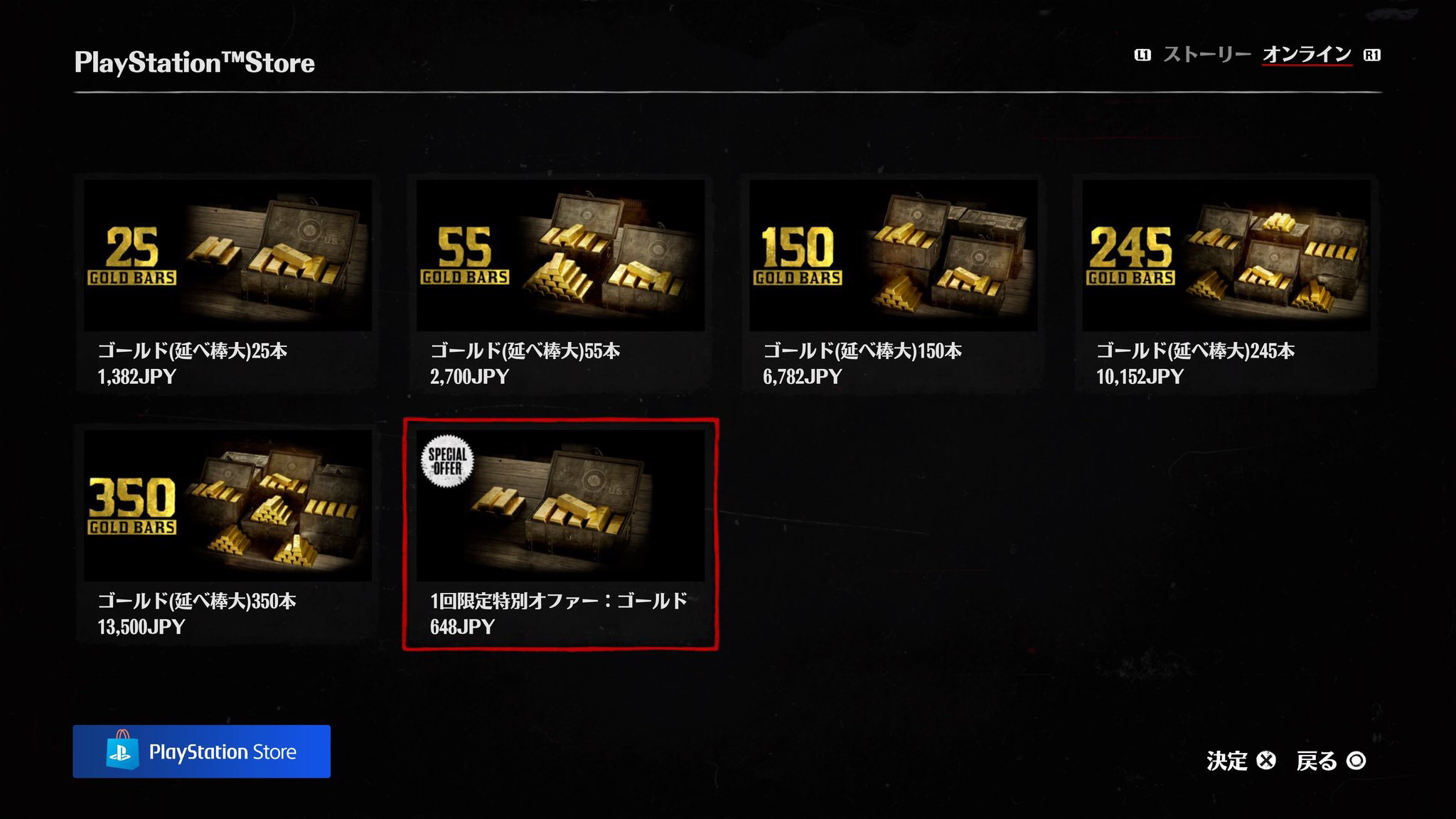Switch to the ストーリー tab

[x=1206, y=55]
